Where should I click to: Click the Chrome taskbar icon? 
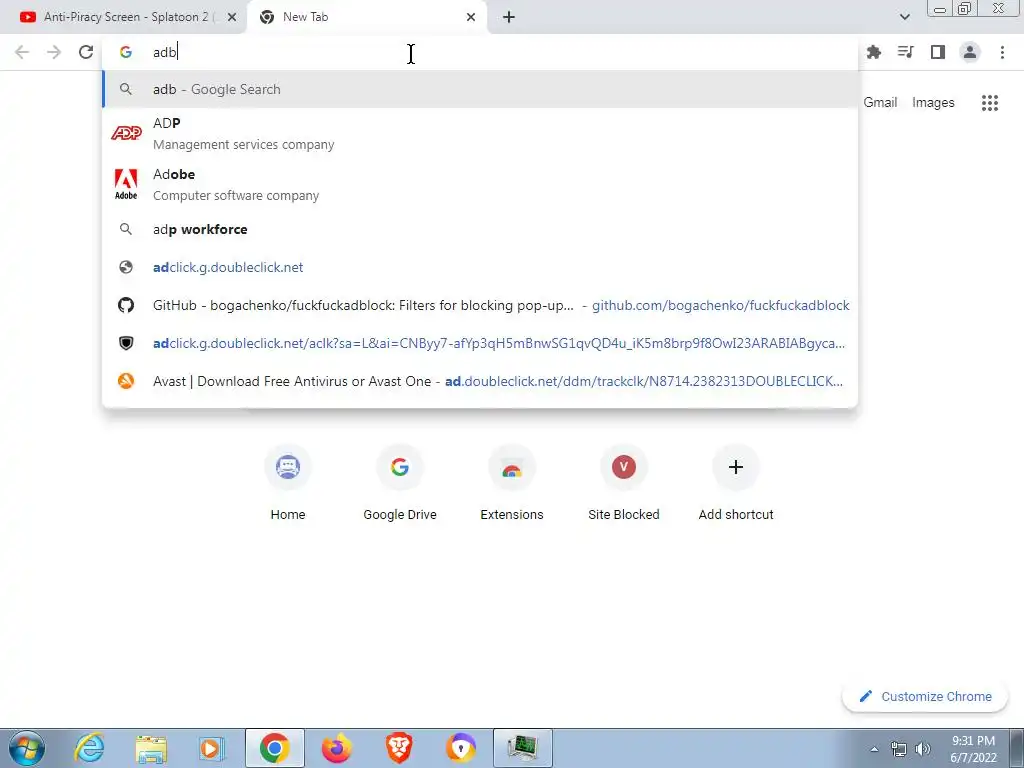coord(275,748)
